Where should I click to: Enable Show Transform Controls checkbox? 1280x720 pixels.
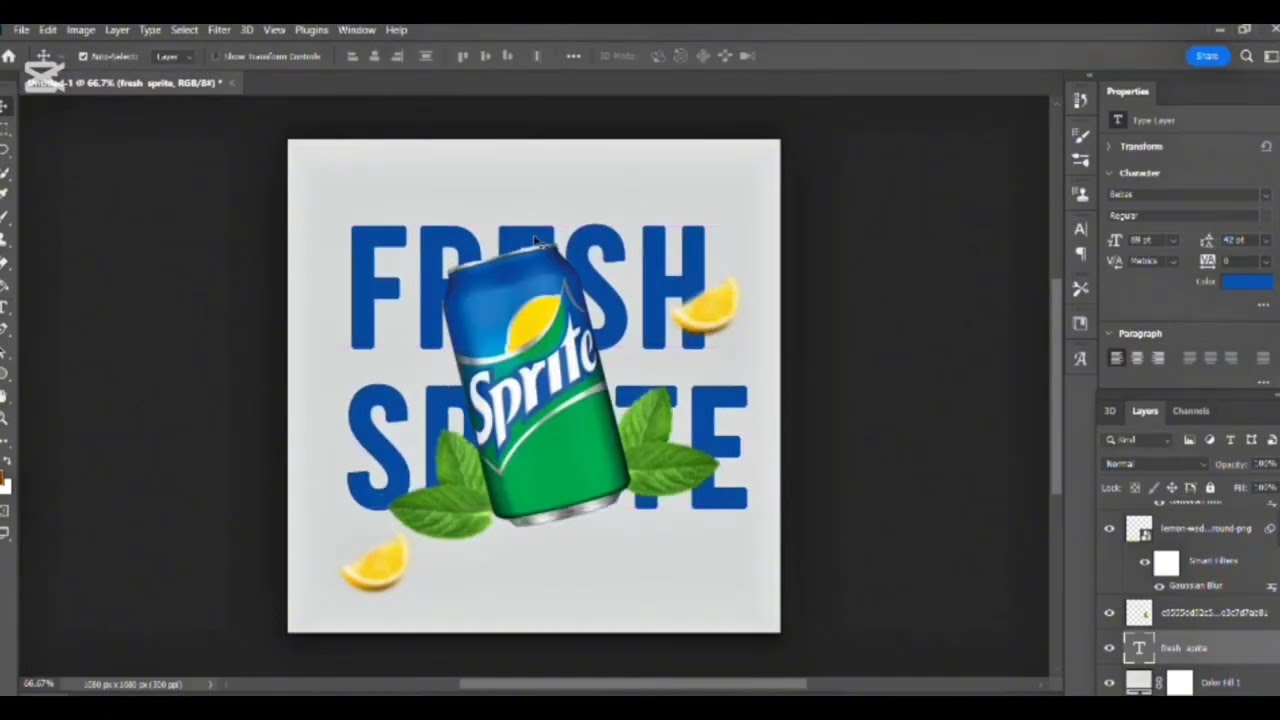215,57
